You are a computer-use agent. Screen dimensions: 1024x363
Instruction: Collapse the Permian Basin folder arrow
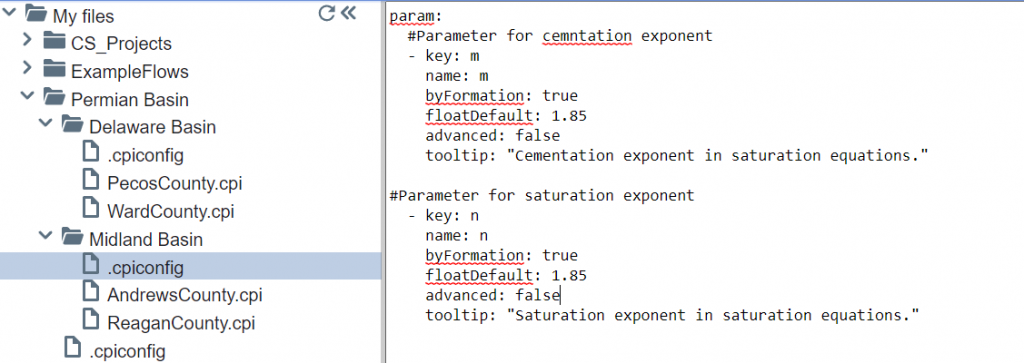(x=27, y=97)
